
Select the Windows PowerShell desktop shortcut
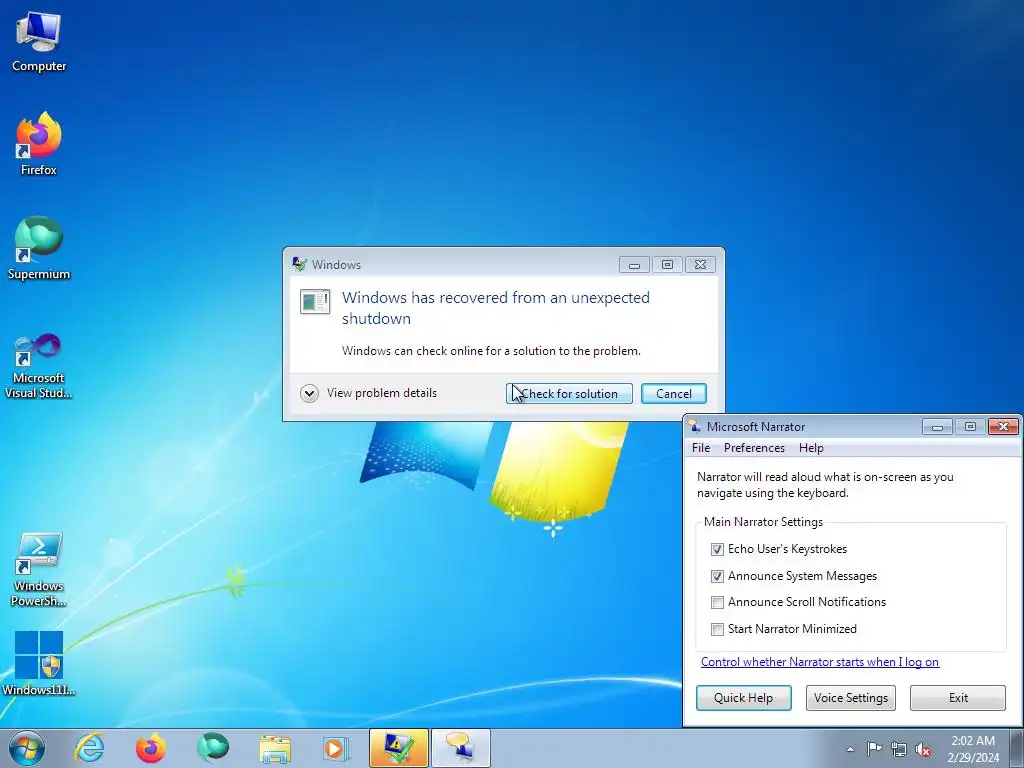point(39,569)
